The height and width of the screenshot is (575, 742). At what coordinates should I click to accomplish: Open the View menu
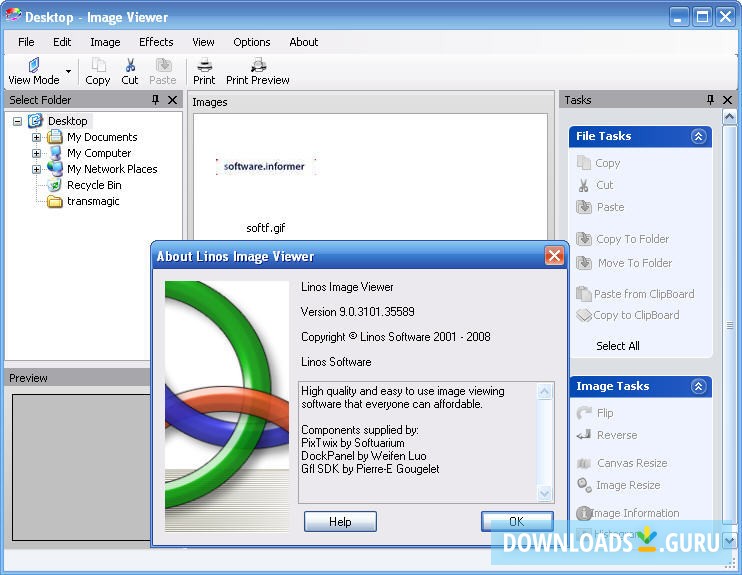(x=203, y=42)
